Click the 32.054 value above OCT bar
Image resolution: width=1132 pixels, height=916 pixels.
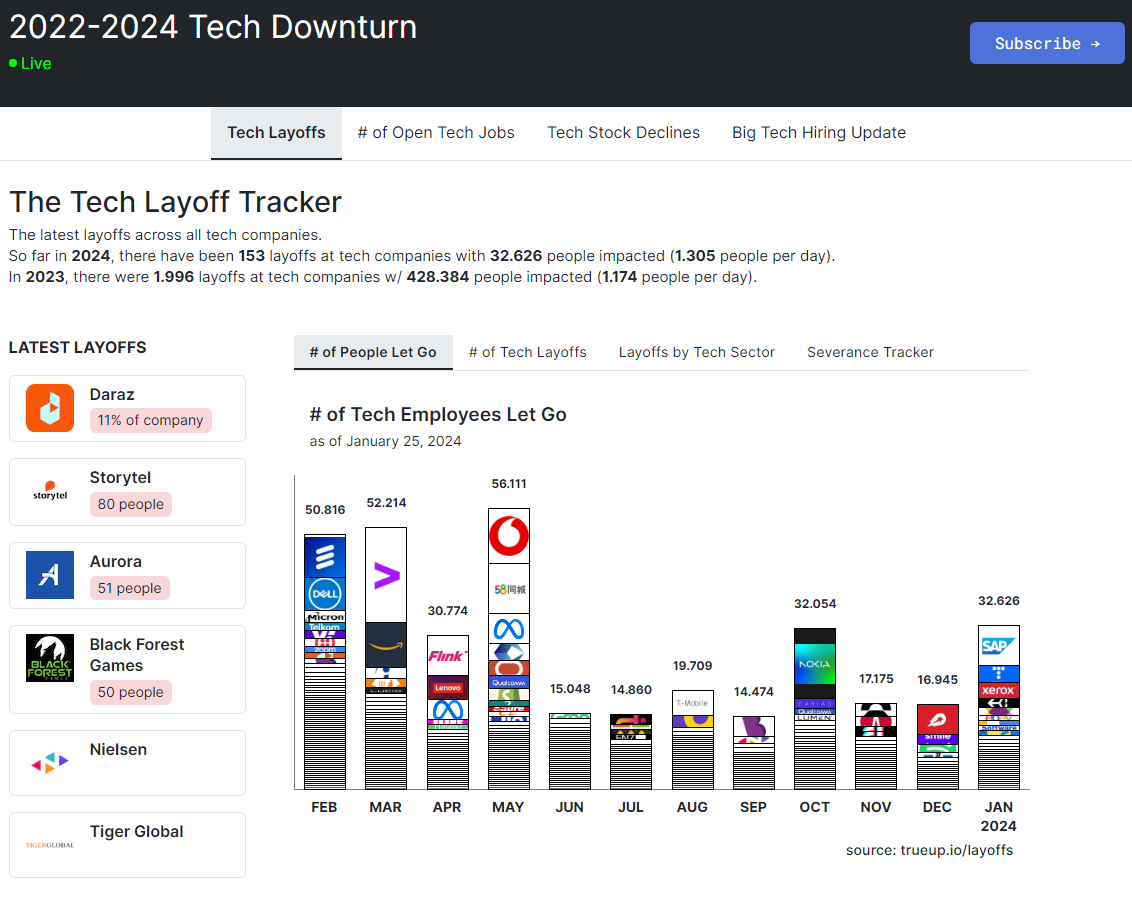[815, 603]
